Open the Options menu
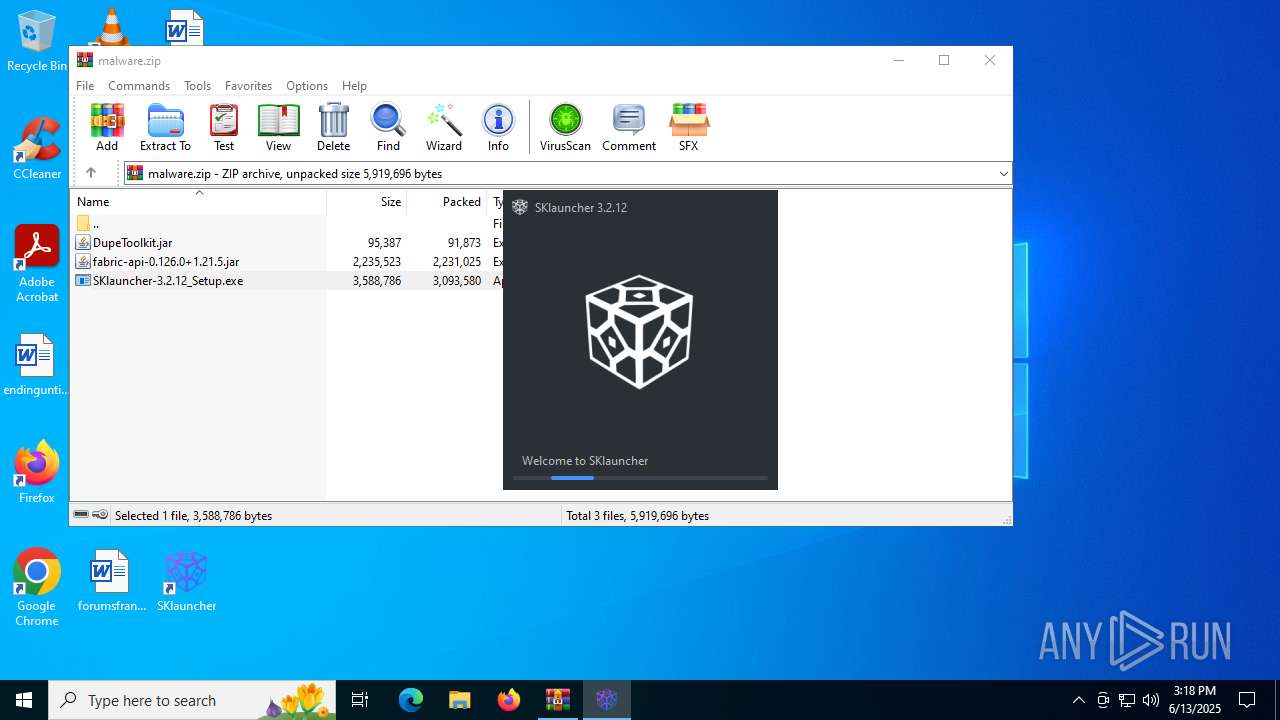 point(307,86)
